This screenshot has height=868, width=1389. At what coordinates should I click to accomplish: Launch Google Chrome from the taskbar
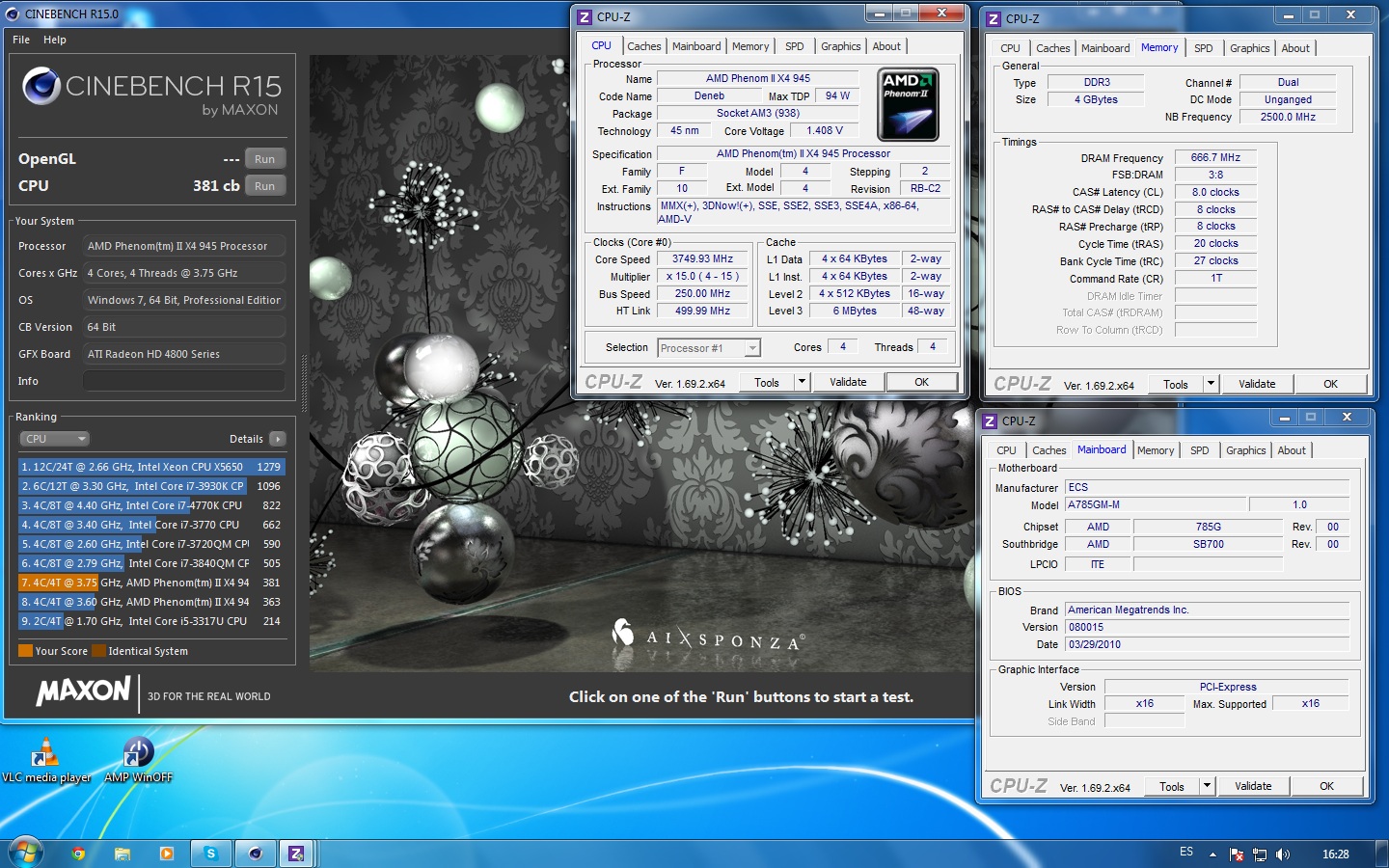[x=78, y=854]
